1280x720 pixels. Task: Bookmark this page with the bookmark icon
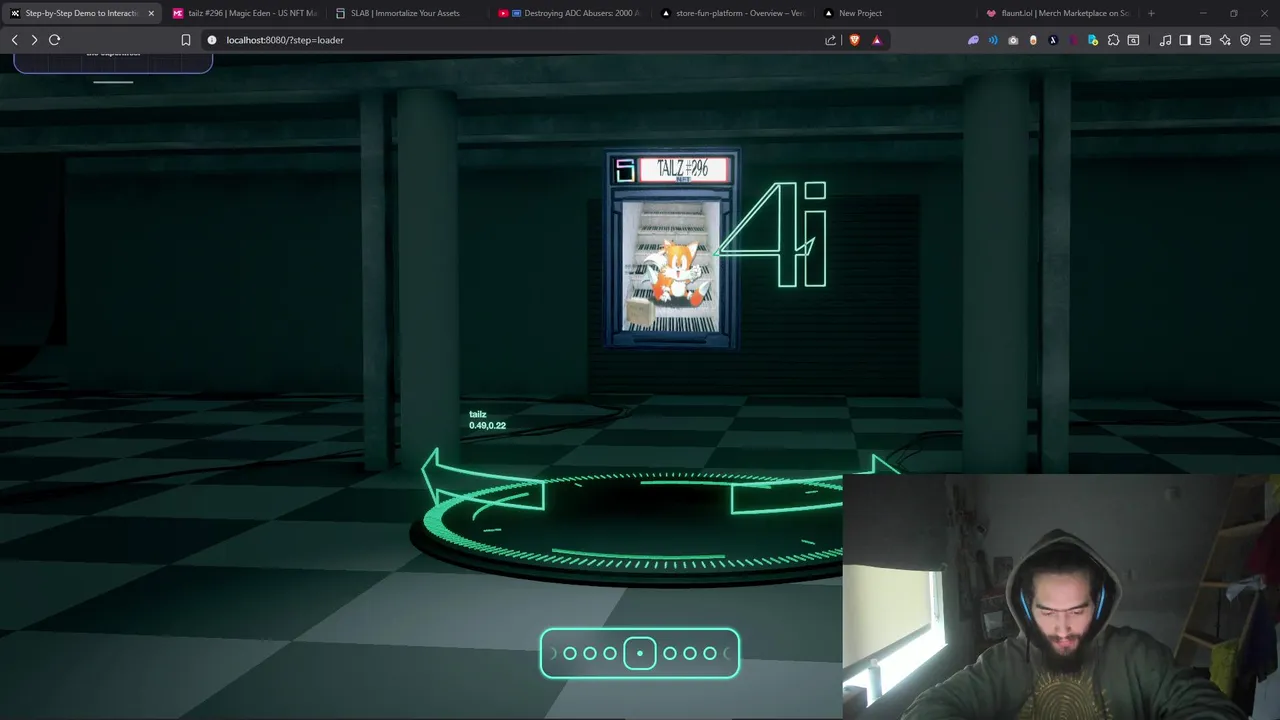pos(185,40)
